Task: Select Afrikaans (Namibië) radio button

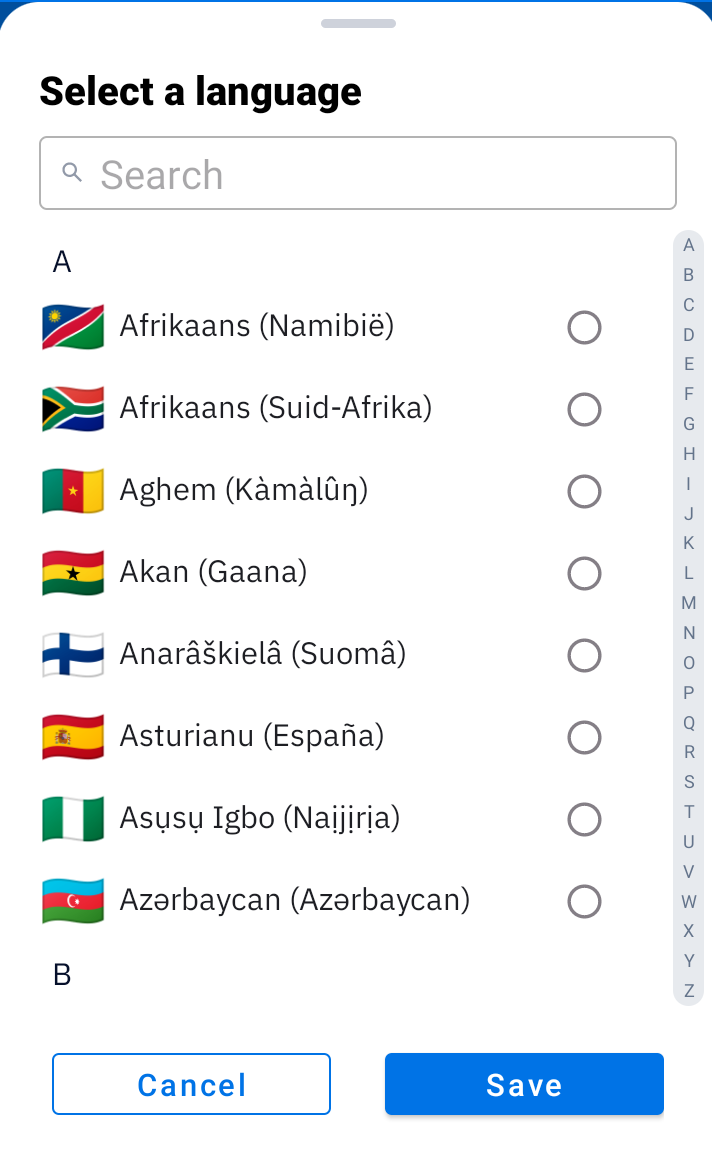Action: pos(585,328)
